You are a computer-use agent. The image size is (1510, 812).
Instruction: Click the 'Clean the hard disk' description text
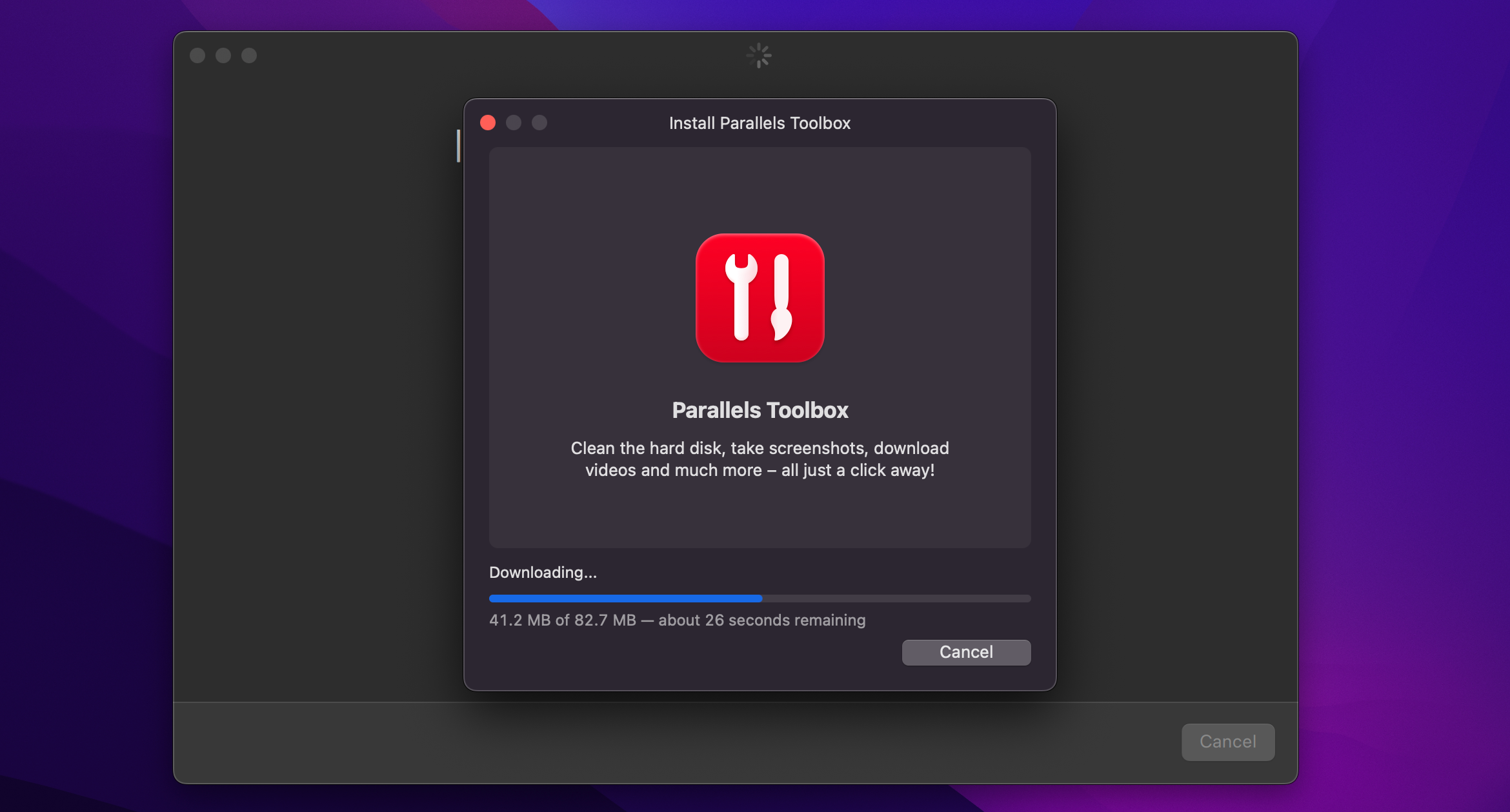tap(760, 459)
